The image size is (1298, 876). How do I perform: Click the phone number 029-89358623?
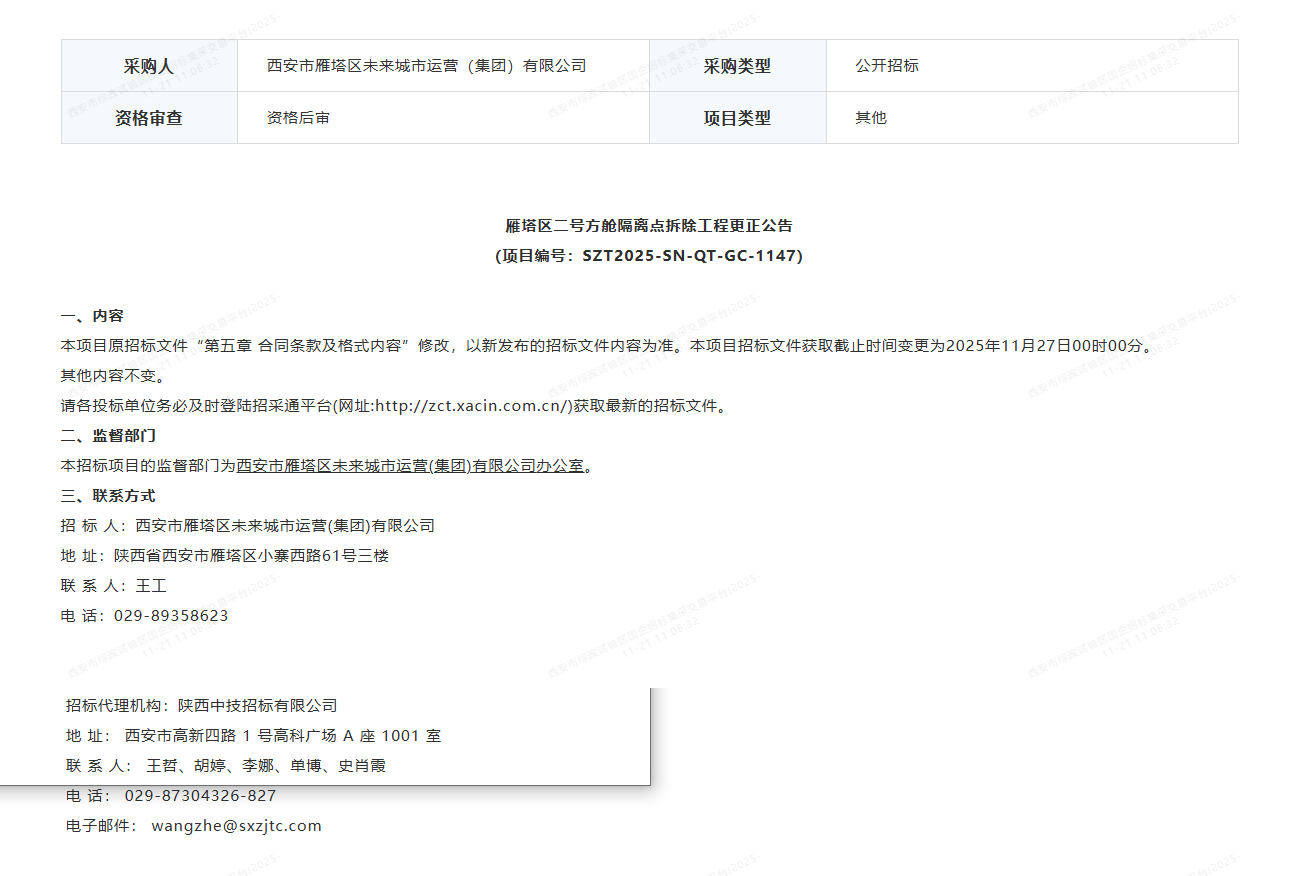[171, 616]
